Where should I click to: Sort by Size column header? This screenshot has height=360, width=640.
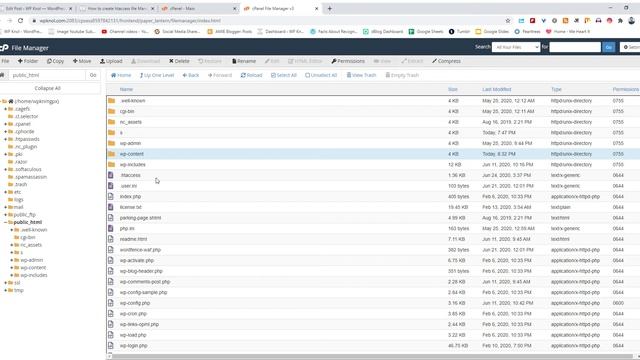coord(453,89)
